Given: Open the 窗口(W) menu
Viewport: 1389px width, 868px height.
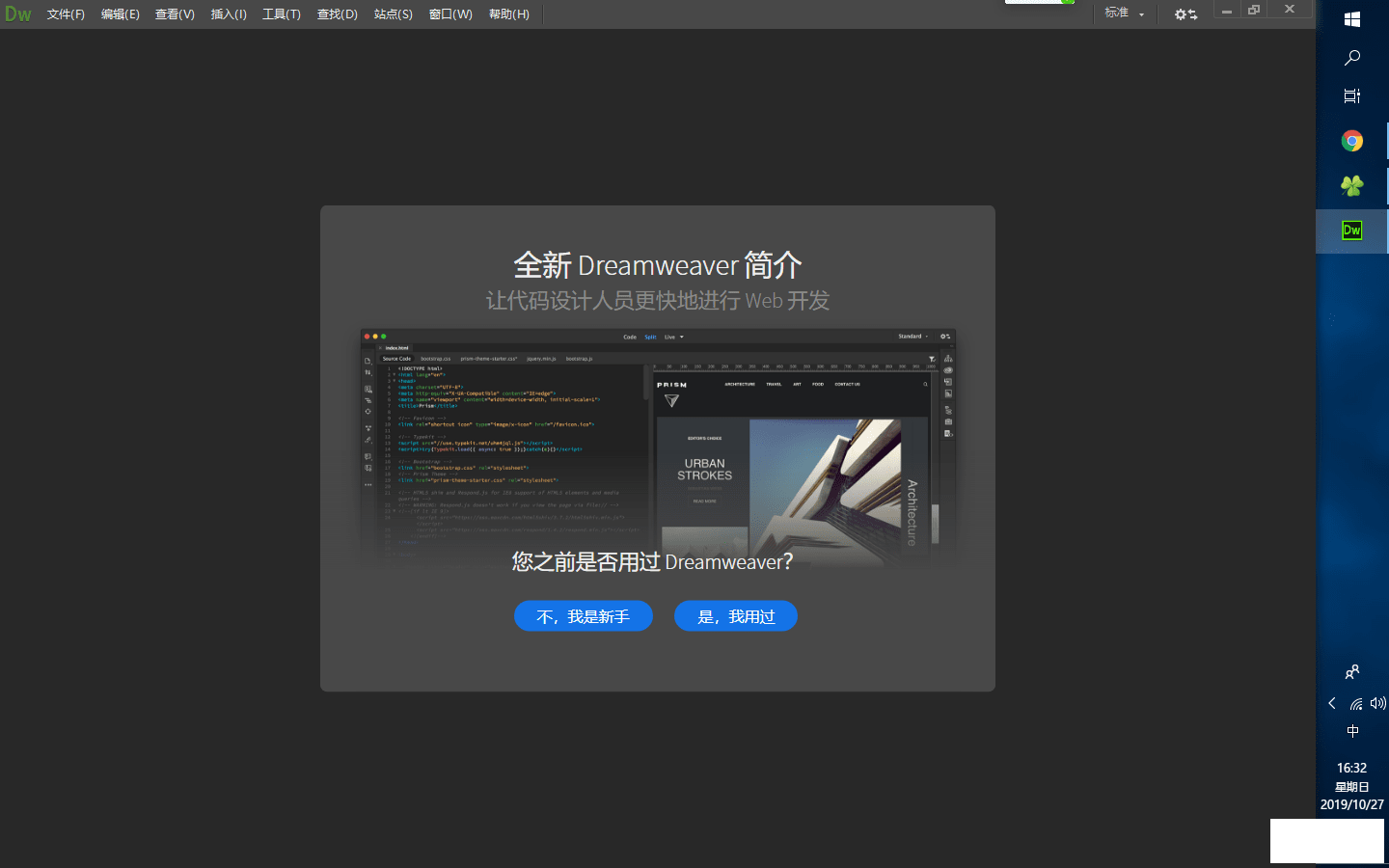Looking at the screenshot, I should click(x=450, y=14).
